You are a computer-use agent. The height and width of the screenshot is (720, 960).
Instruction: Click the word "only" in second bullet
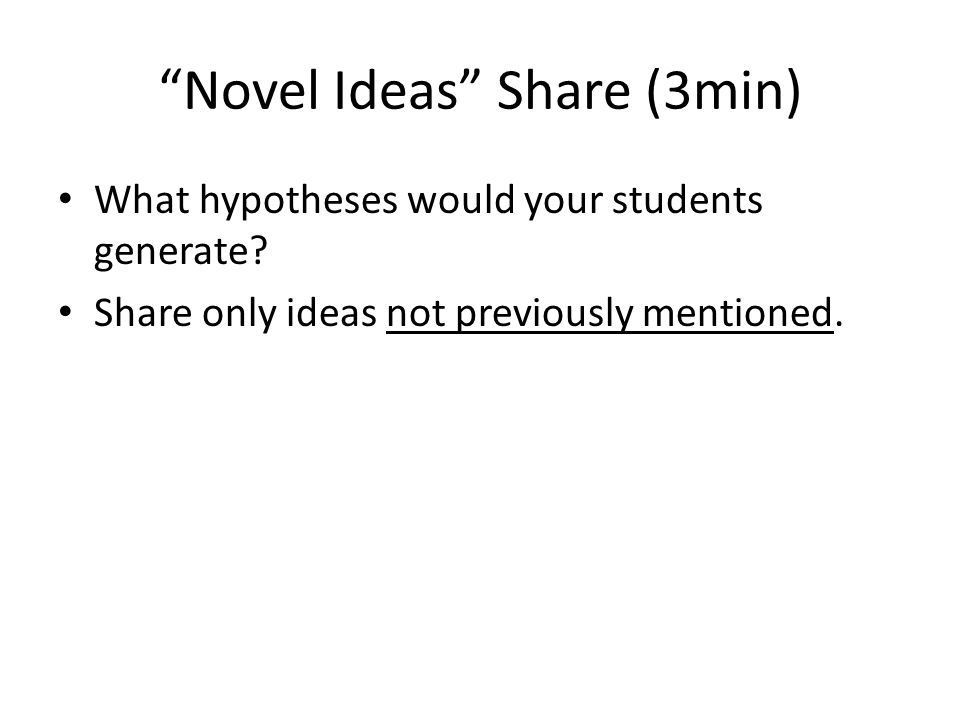pyautogui.click(x=239, y=315)
